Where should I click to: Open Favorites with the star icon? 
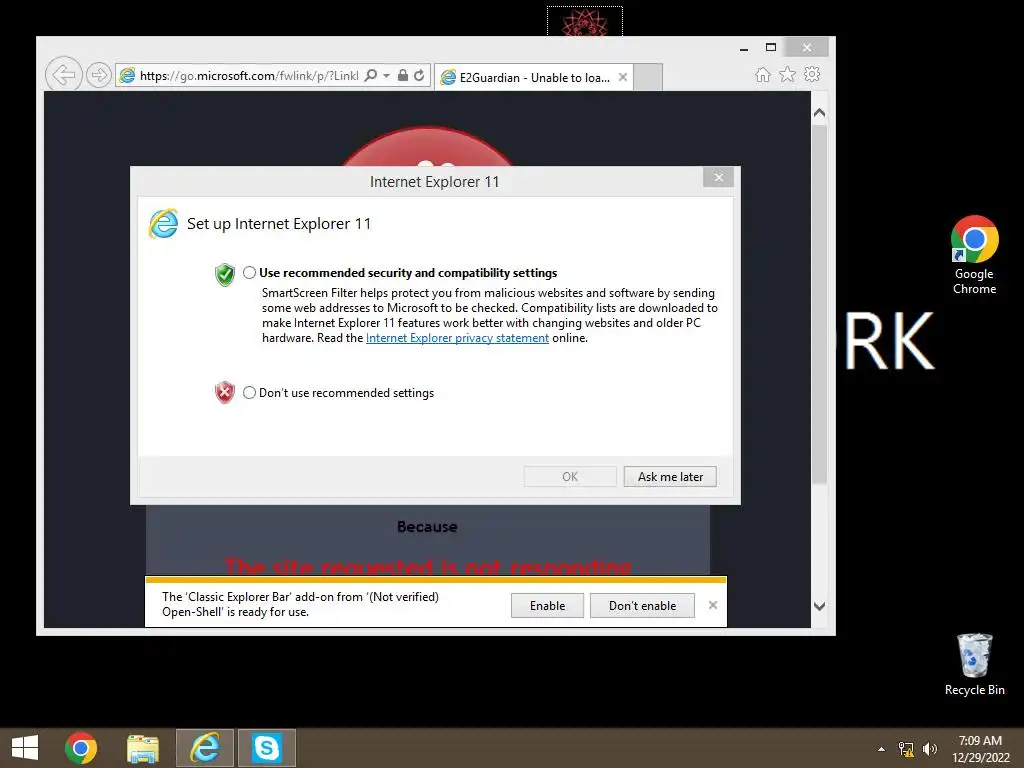pyautogui.click(x=788, y=74)
